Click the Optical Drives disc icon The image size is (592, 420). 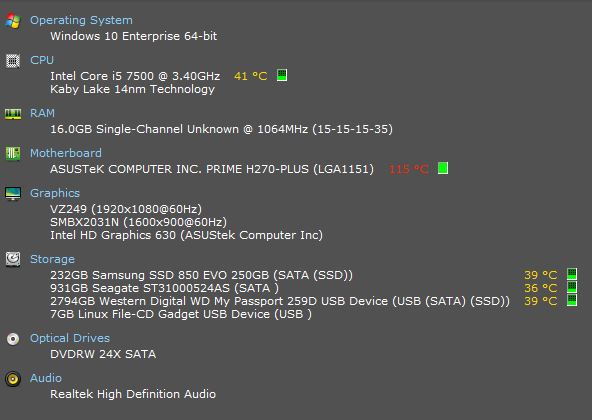coord(13,339)
